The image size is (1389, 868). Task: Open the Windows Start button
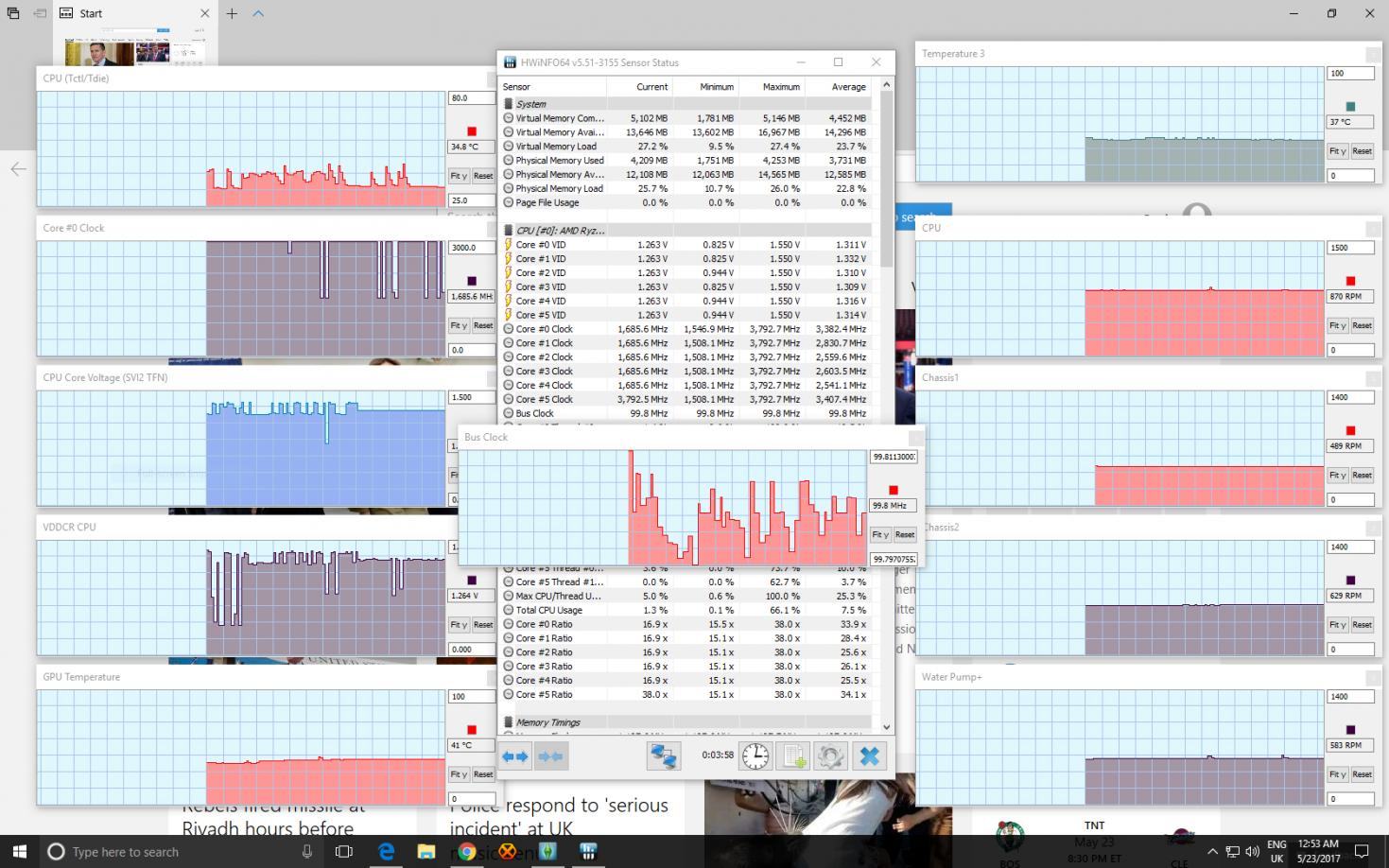pyautogui.click(x=19, y=852)
